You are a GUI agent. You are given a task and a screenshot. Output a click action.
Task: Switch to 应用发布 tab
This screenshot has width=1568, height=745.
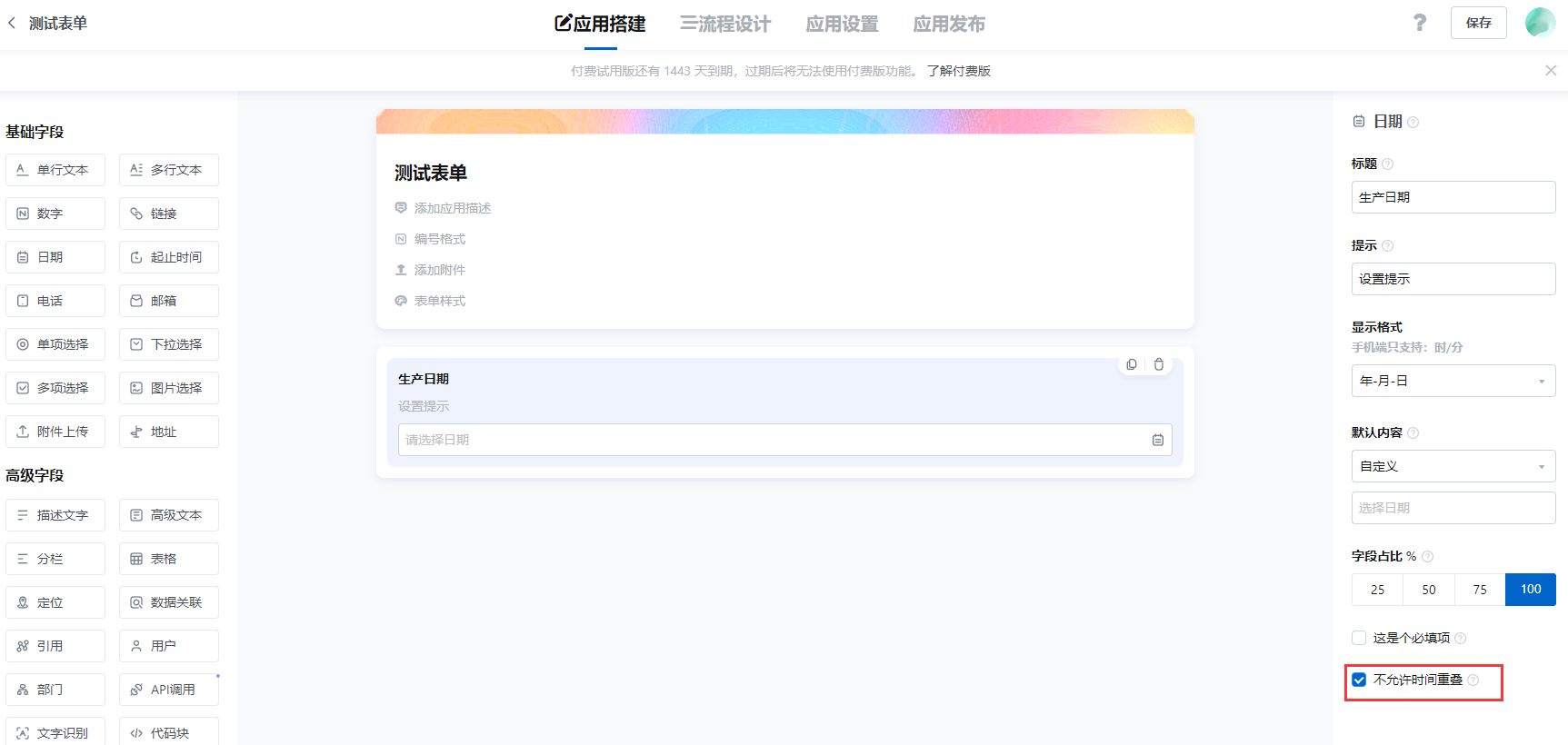[x=949, y=25]
